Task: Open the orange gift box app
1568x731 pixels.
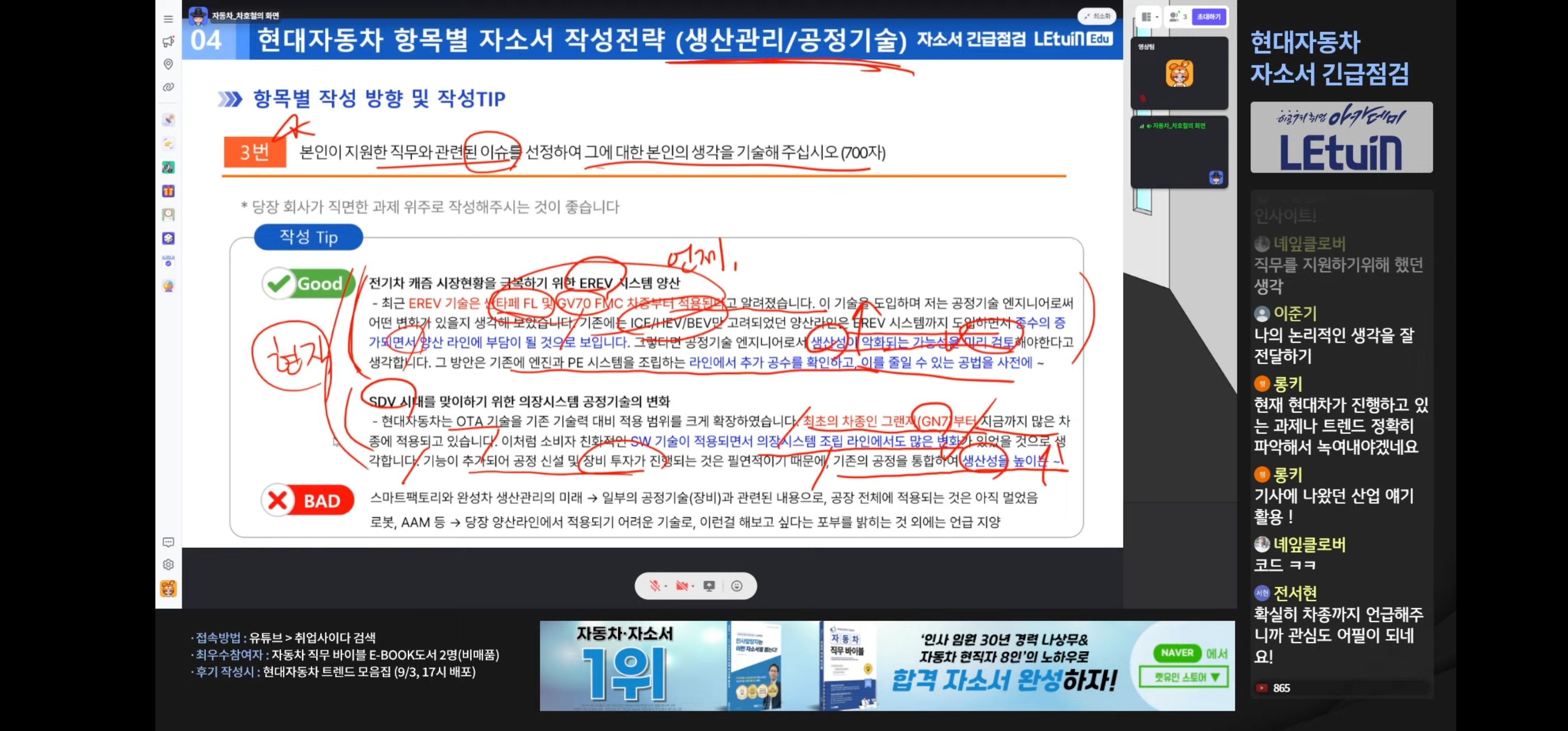Action: click(x=169, y=191)
